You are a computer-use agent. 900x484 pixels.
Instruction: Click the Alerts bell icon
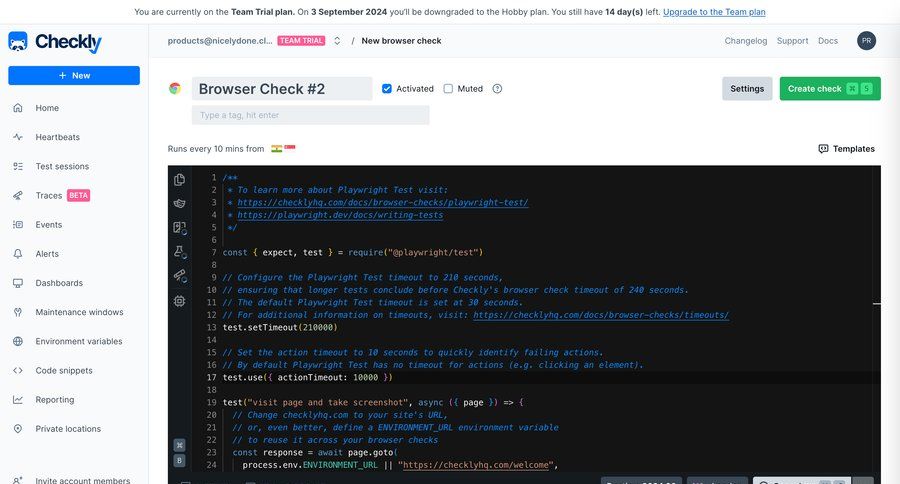18,254
